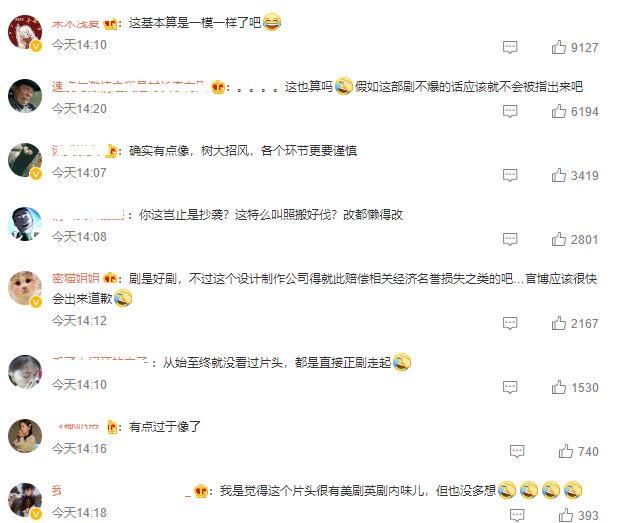This screenshot has height=523, width=617.
Task: View the cat avatar of 密猫姐姐
Action: (x=25, y=288)
